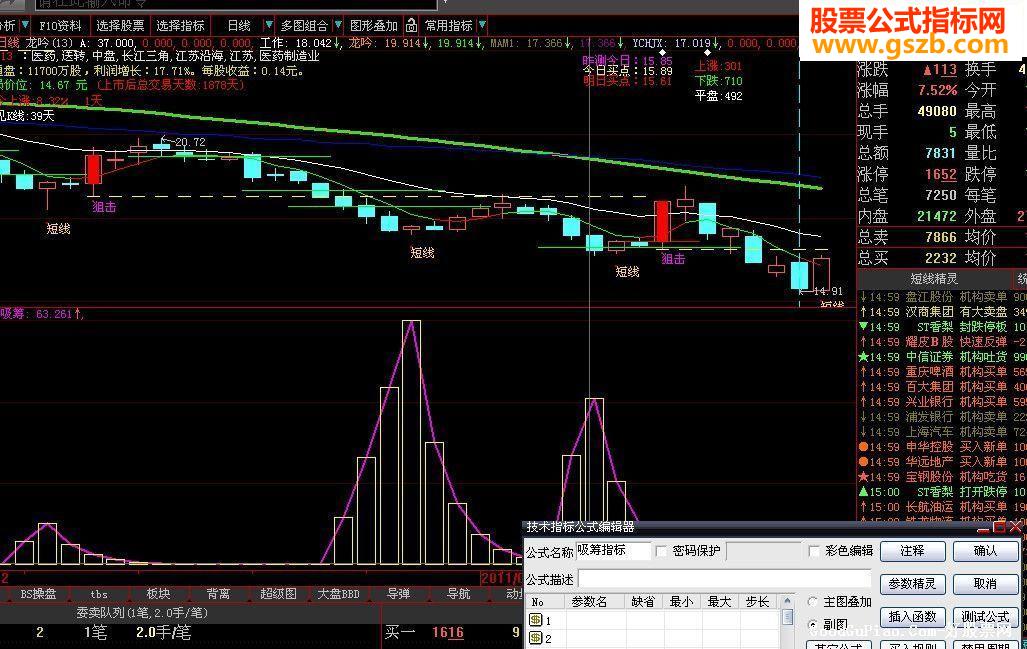Click the red arrow beside 重庆啤酒 机构买单

[862, 372]
